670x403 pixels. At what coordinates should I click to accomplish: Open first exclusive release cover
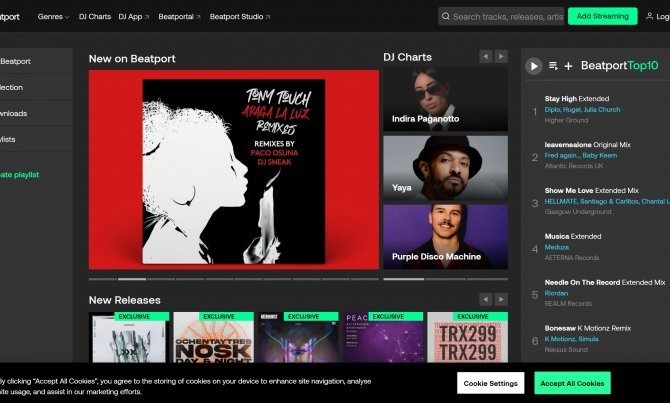click(129, 338)
